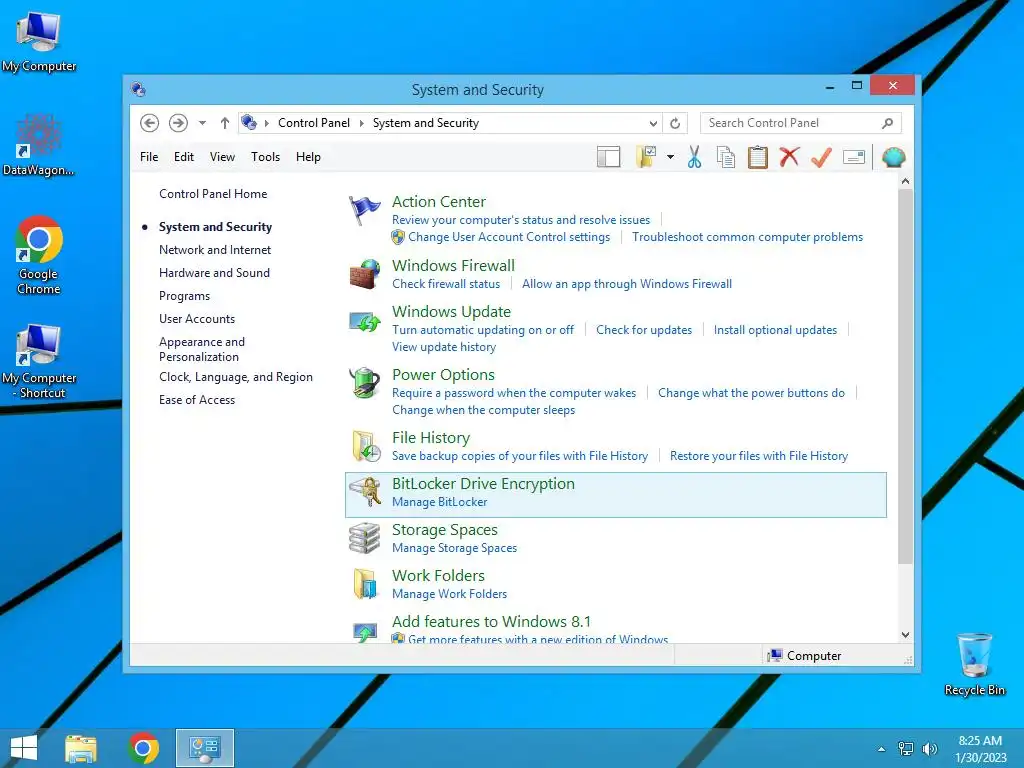Screen dimensions: 1024x768
Task: Click the BitLocker keys icon
Action: [364, 492]
